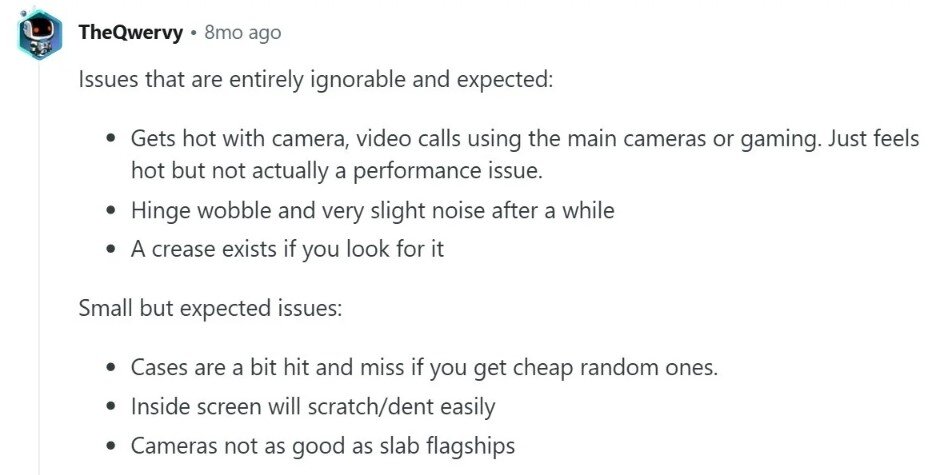Click the bullet dot before 'Inside screen will scratch'
This screenshot has height=475, width=932.
(x=111, y=407)
